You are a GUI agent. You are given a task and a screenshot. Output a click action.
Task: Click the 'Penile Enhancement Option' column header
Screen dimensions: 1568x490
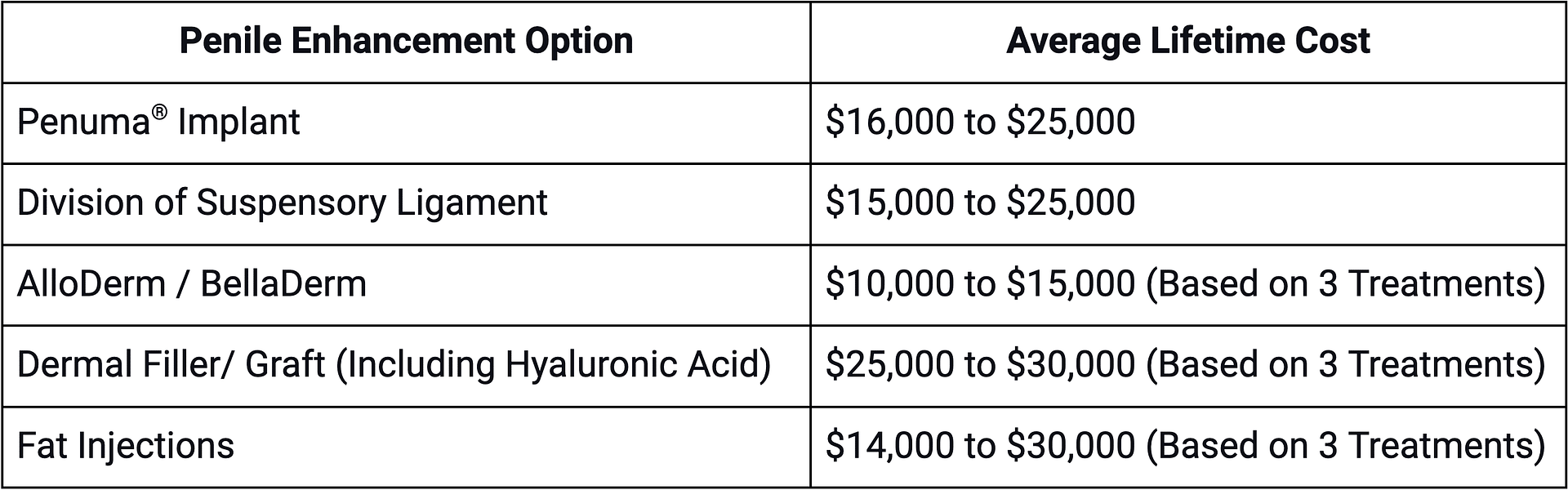coord(406,41)
